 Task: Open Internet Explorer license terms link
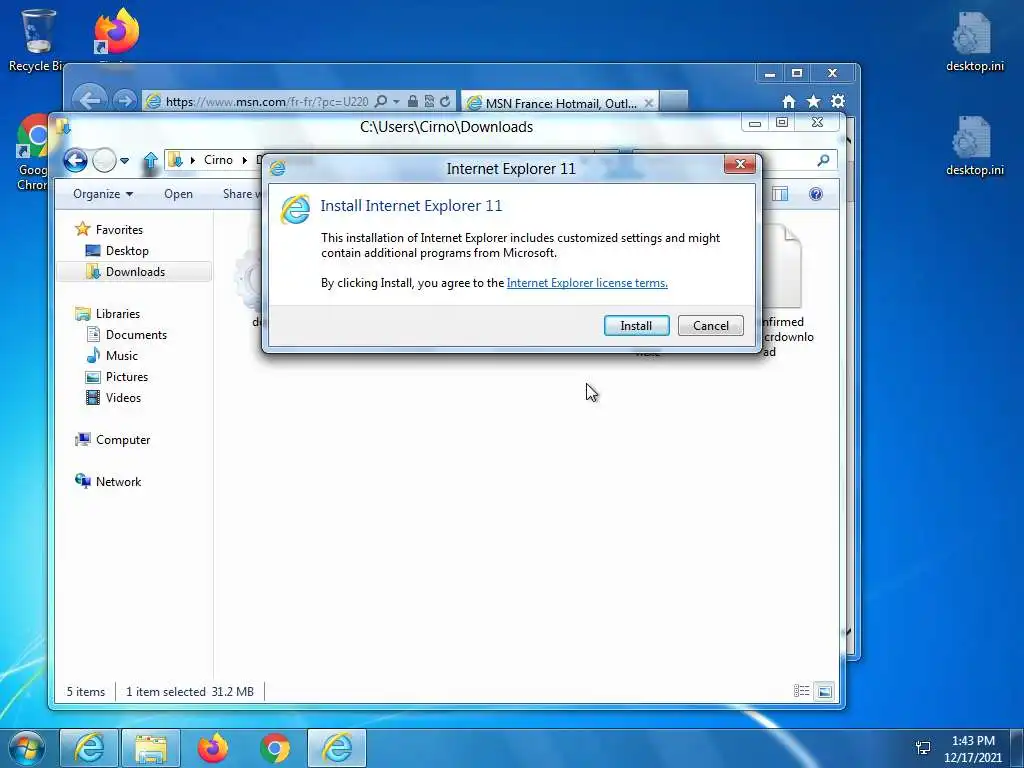coord(587,283)
